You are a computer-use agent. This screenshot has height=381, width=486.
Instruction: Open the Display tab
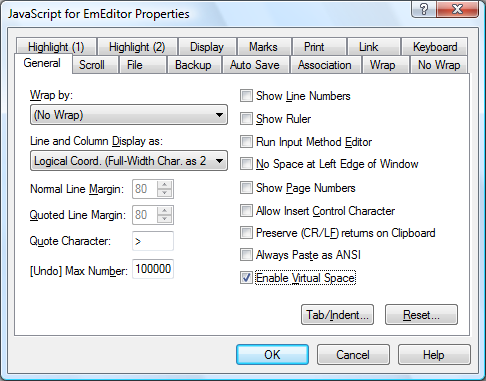[207, 47]
